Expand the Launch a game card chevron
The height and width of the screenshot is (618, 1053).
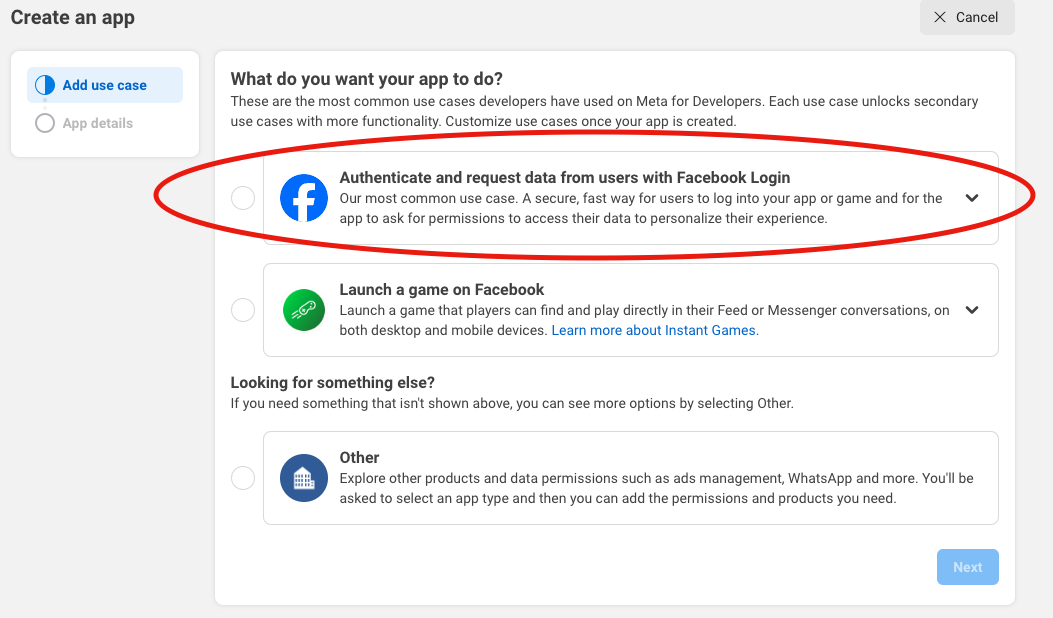pos(971,310)
